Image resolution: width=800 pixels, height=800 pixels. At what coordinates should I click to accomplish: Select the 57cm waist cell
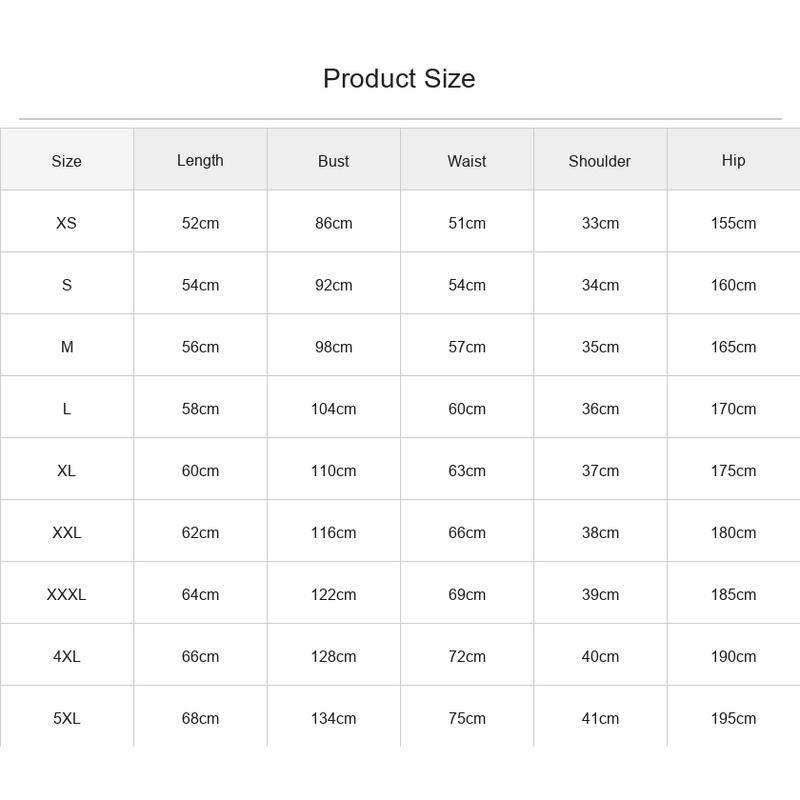pyautogui.click(x=466, y=347)
